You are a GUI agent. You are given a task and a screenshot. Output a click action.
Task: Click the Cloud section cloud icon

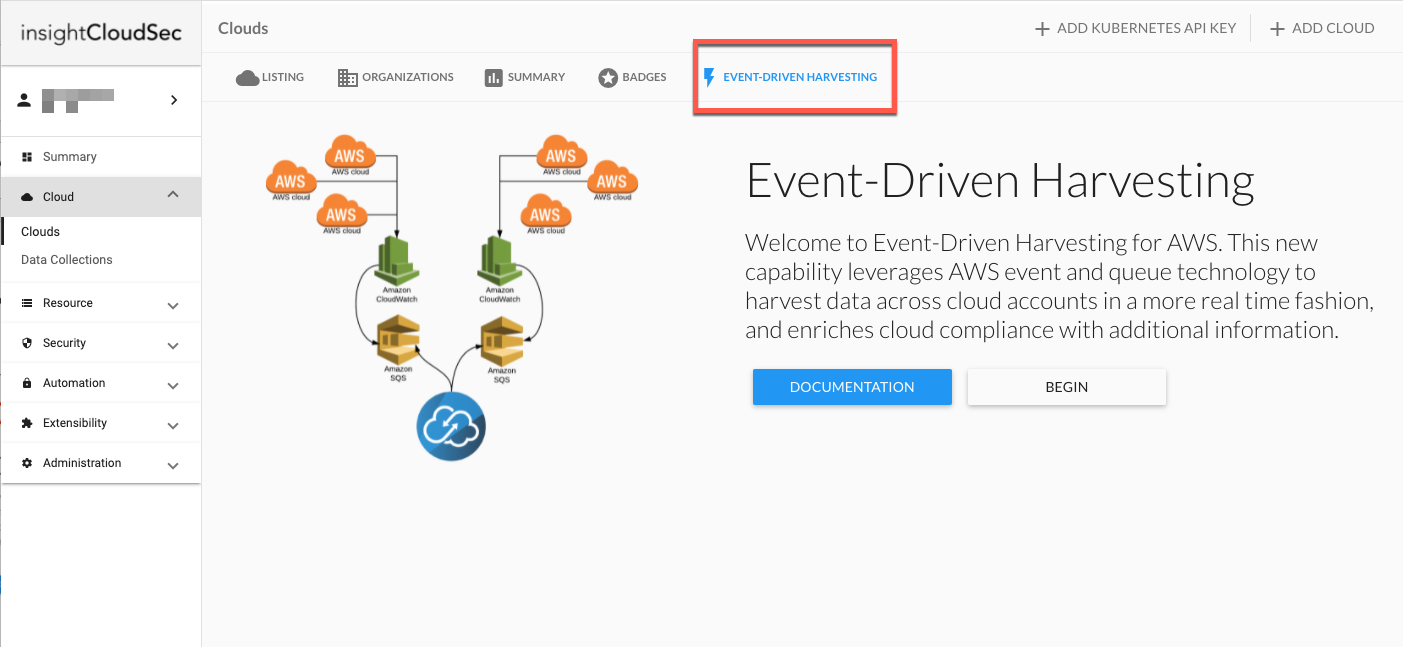tap(27, 197)
